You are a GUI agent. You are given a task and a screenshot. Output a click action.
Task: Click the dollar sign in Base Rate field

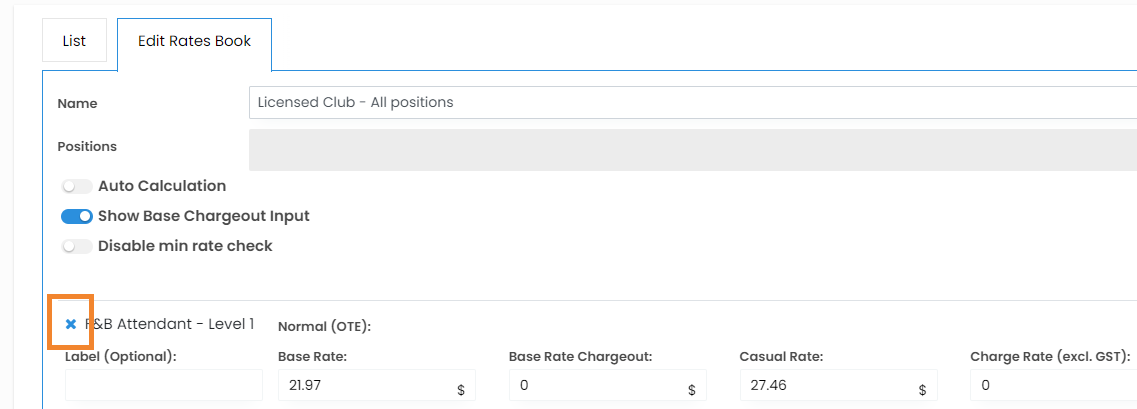click(x=460, y=390)
